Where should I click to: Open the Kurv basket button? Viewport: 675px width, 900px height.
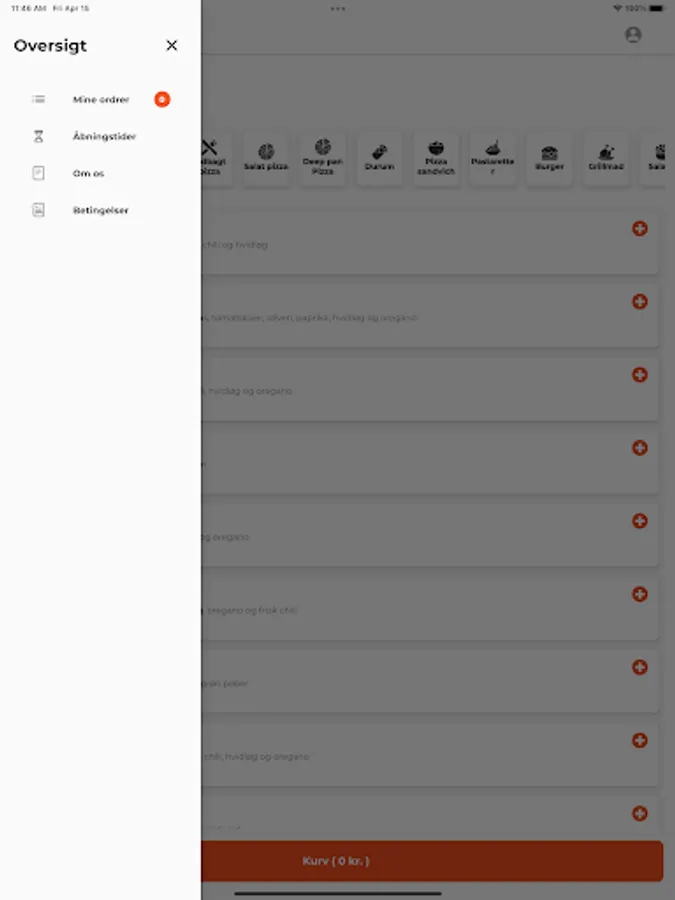(x=432, y=861)
